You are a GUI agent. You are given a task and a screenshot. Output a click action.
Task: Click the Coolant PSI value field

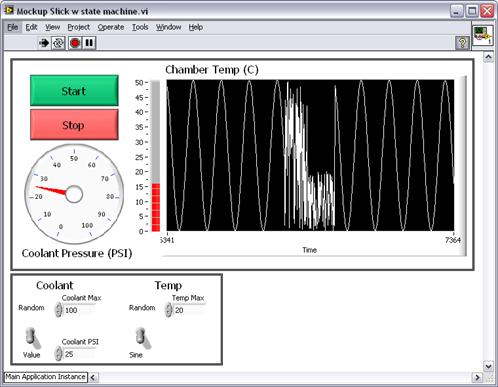pos(79,354)
